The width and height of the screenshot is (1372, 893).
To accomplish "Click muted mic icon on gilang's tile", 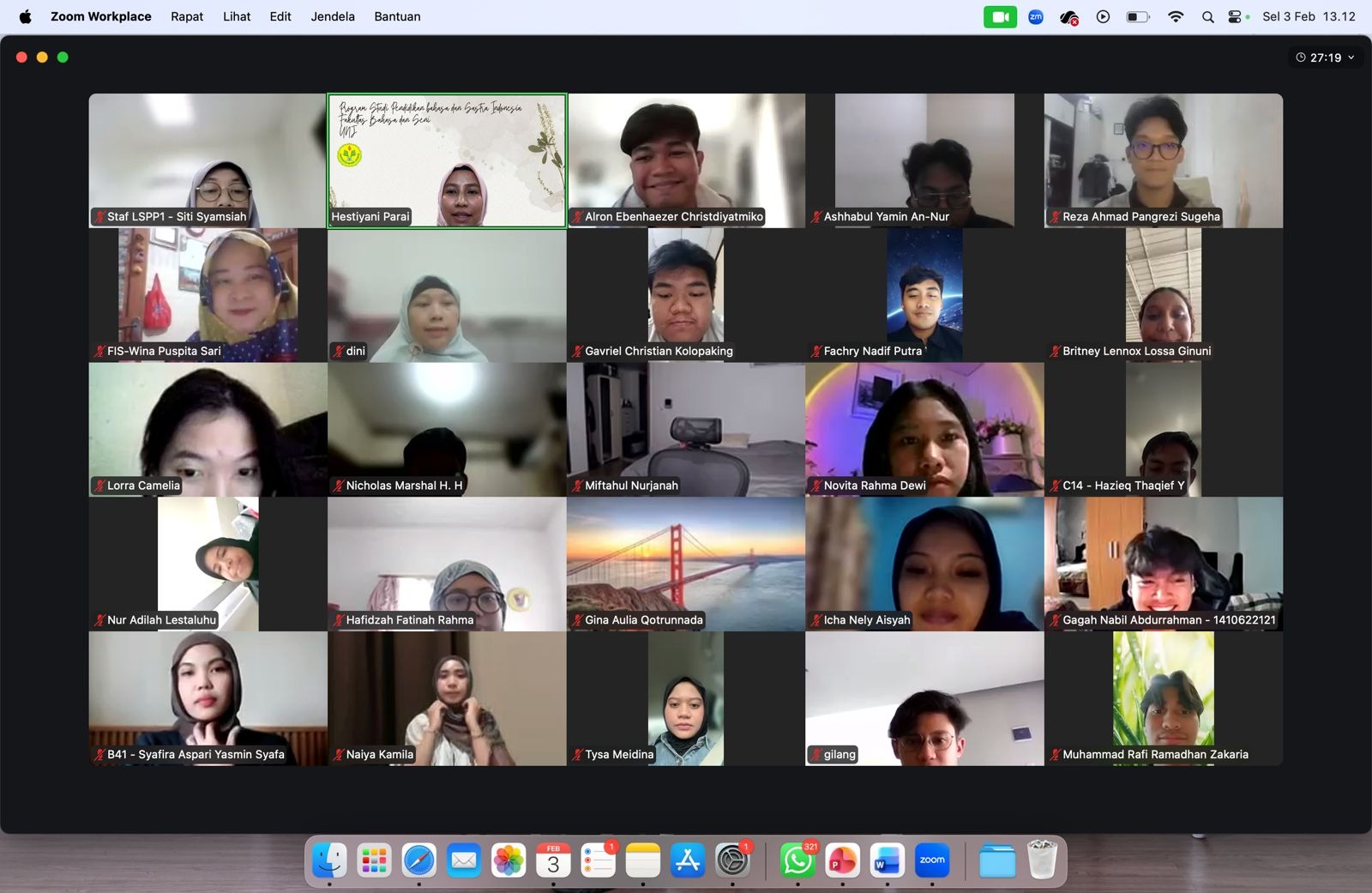I will tap(815, 755).
